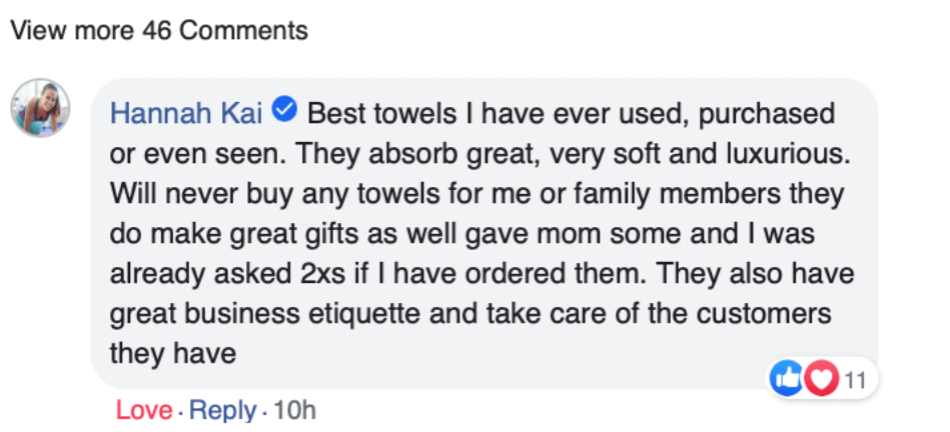Click 'they have' on the last comment line
This screenshot has width=950, height=432.
[x=173, y=354]
